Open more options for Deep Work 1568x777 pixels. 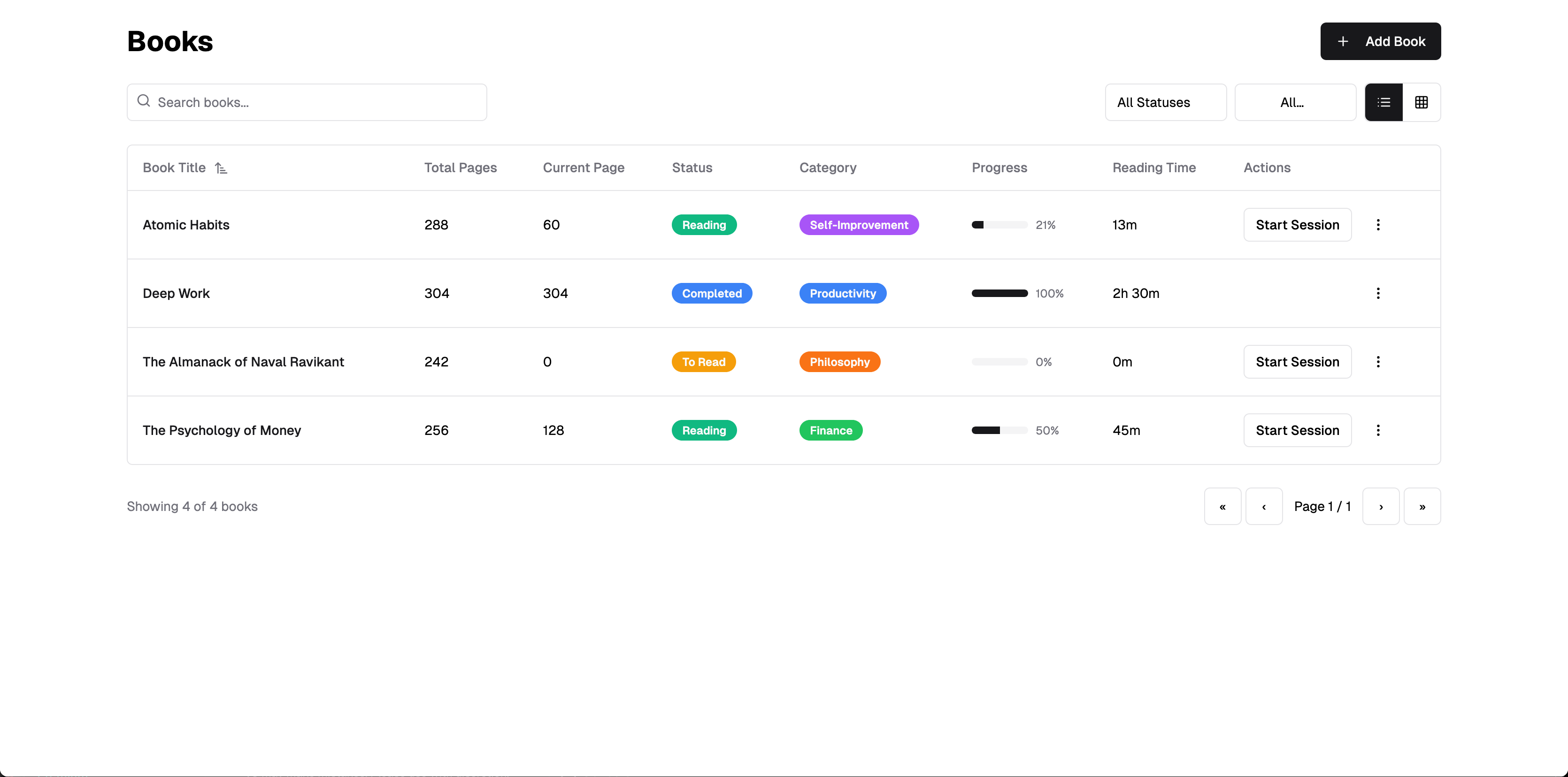click(x=1378, y=293)
